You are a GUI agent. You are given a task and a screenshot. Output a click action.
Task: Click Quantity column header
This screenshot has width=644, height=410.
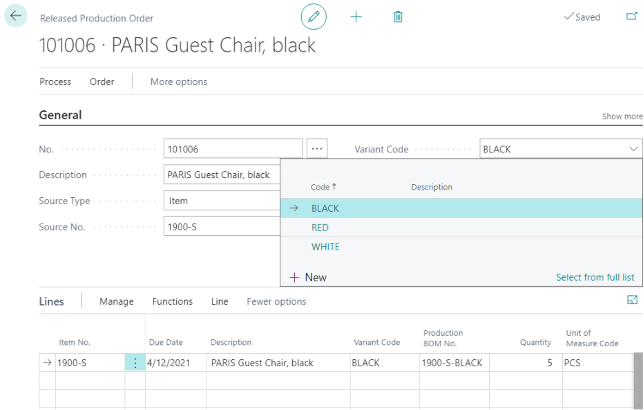click(535, 342)
